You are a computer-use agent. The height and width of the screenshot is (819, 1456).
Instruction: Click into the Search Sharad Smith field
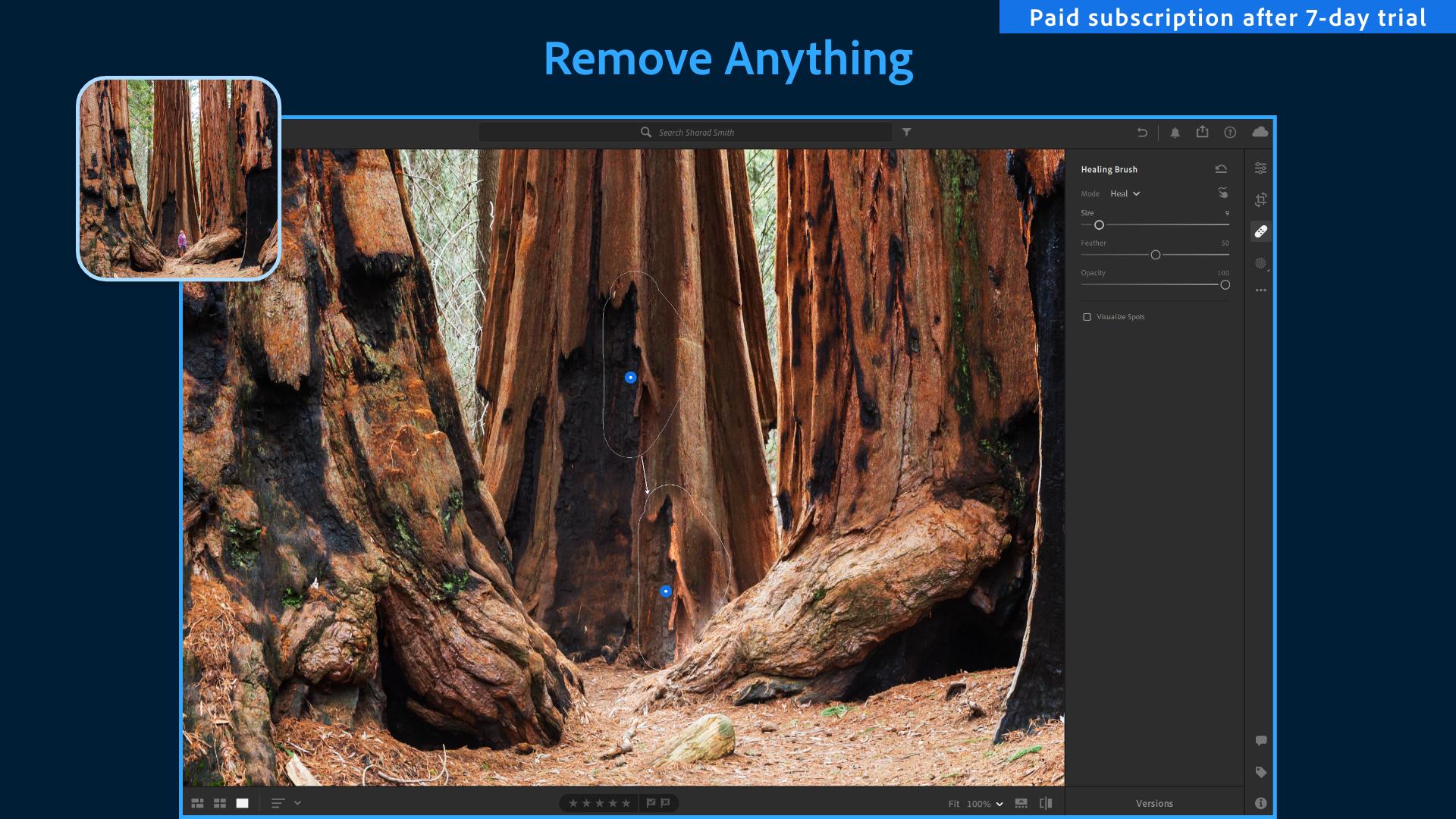pyautogui.click(x=686, y=132)
